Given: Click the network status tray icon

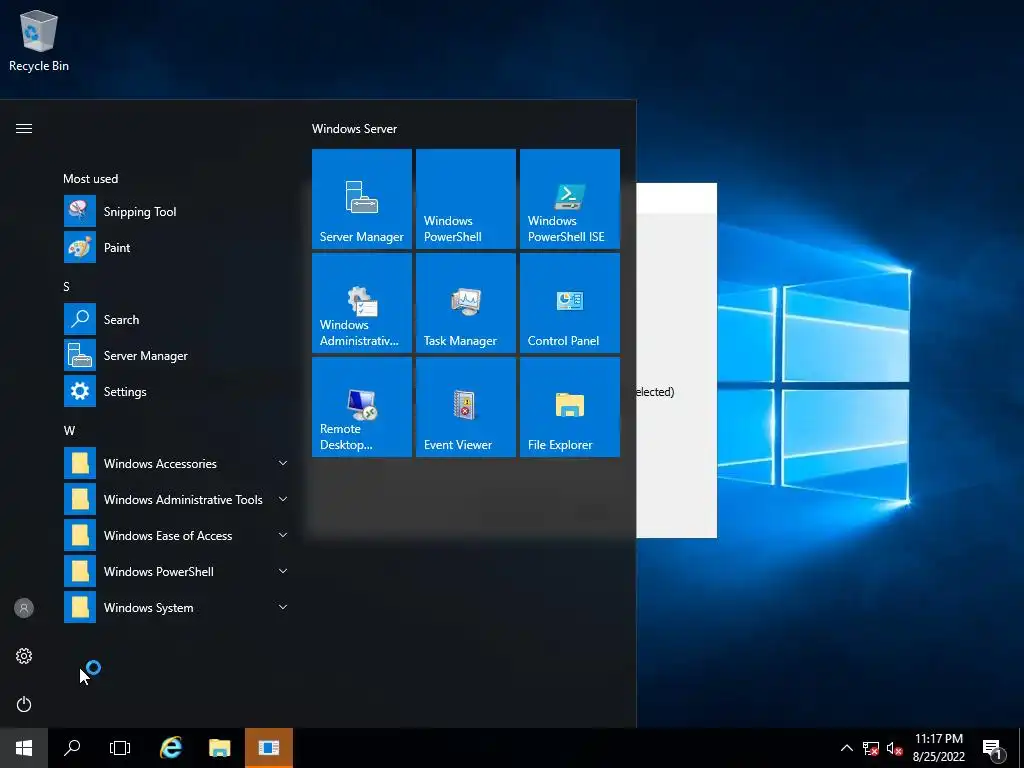Looking at the screenshot, I should pos(871,748).
